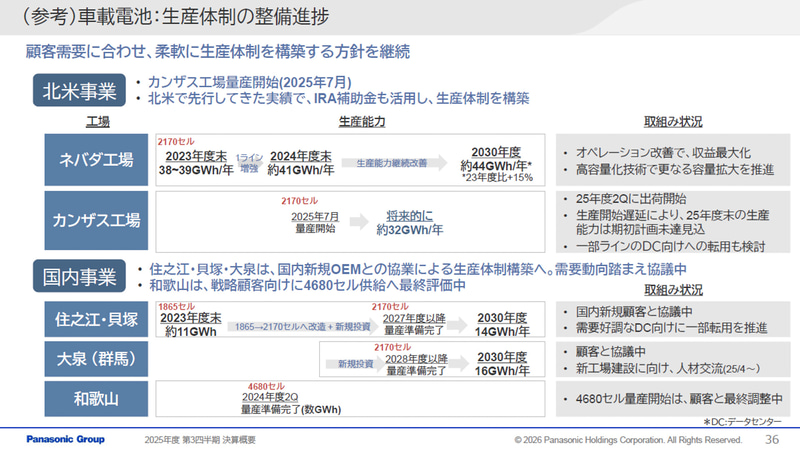
Task: Click 2024年度末 約41GWh/年 value
Action: coord(301,163)
